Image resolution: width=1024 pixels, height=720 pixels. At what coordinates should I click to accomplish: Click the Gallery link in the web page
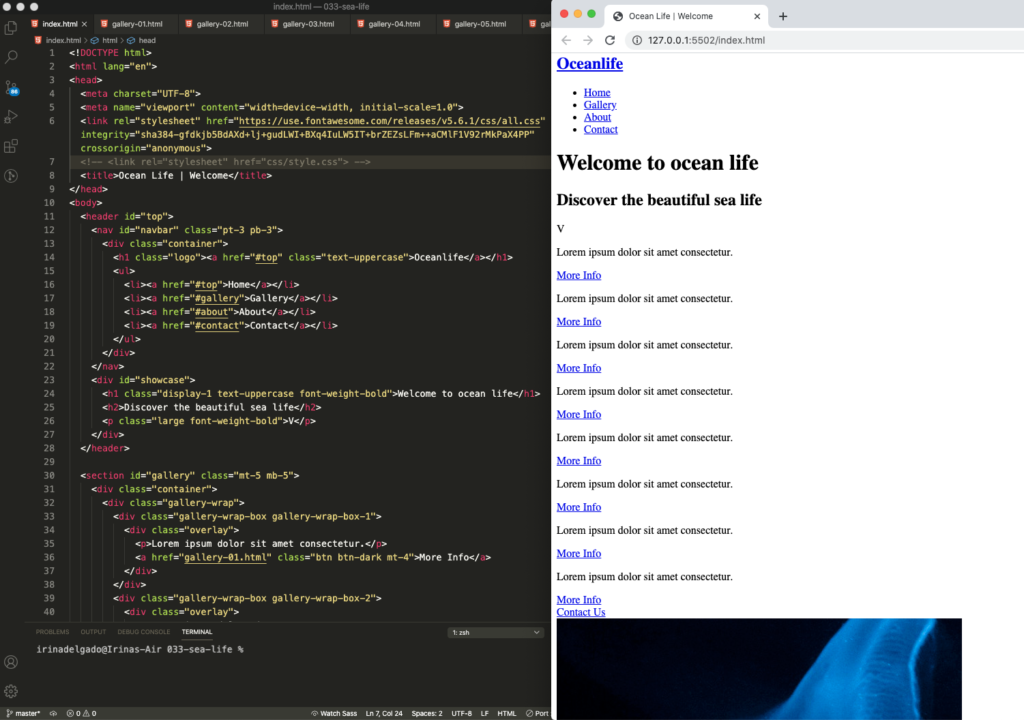pos(600,105)
